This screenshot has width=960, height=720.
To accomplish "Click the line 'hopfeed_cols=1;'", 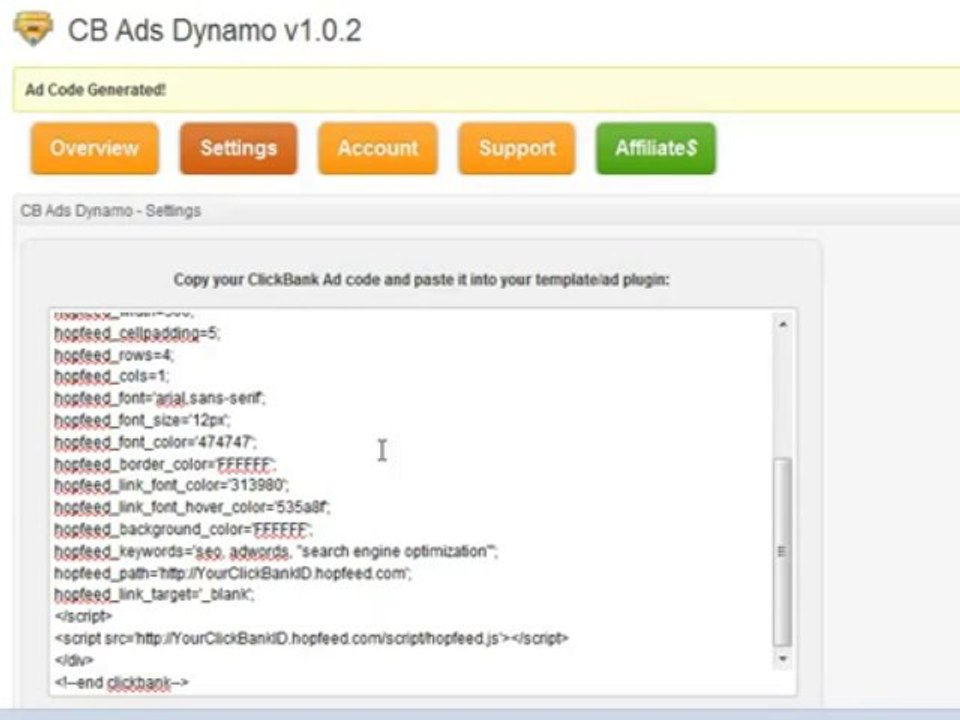I will pos(111,377).
